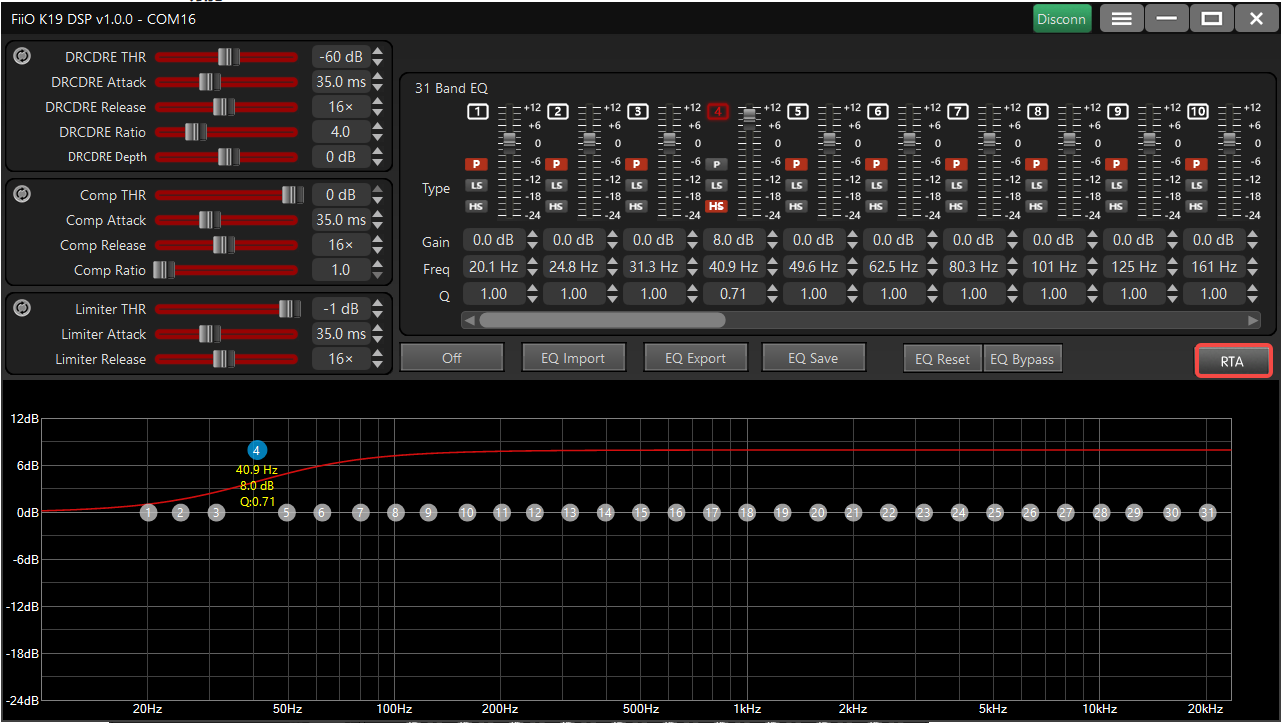Set band 9 type to Peak (P)
Viewport: 1282px width, 723px height.
(1117, 164)
